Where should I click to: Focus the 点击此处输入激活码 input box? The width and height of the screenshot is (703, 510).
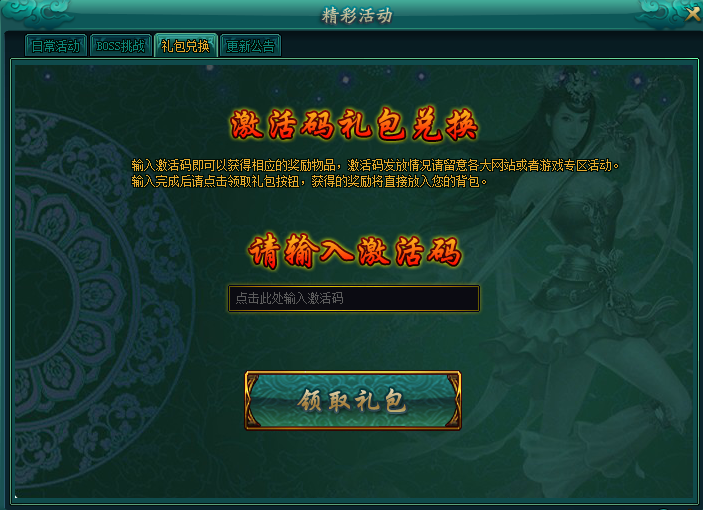354,298
